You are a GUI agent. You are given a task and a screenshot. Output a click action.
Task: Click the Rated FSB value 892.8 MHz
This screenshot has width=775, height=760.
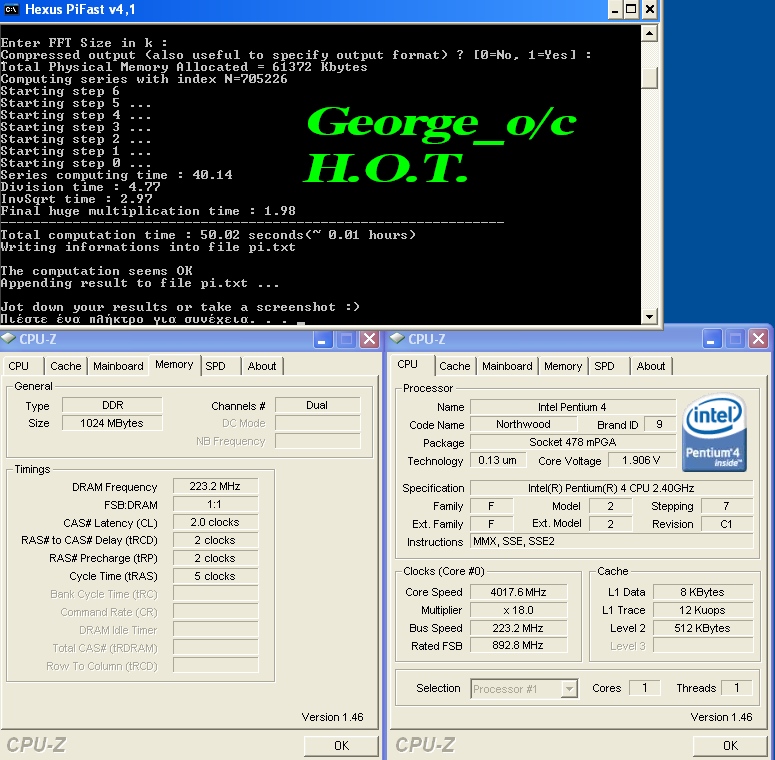point(518,645)
